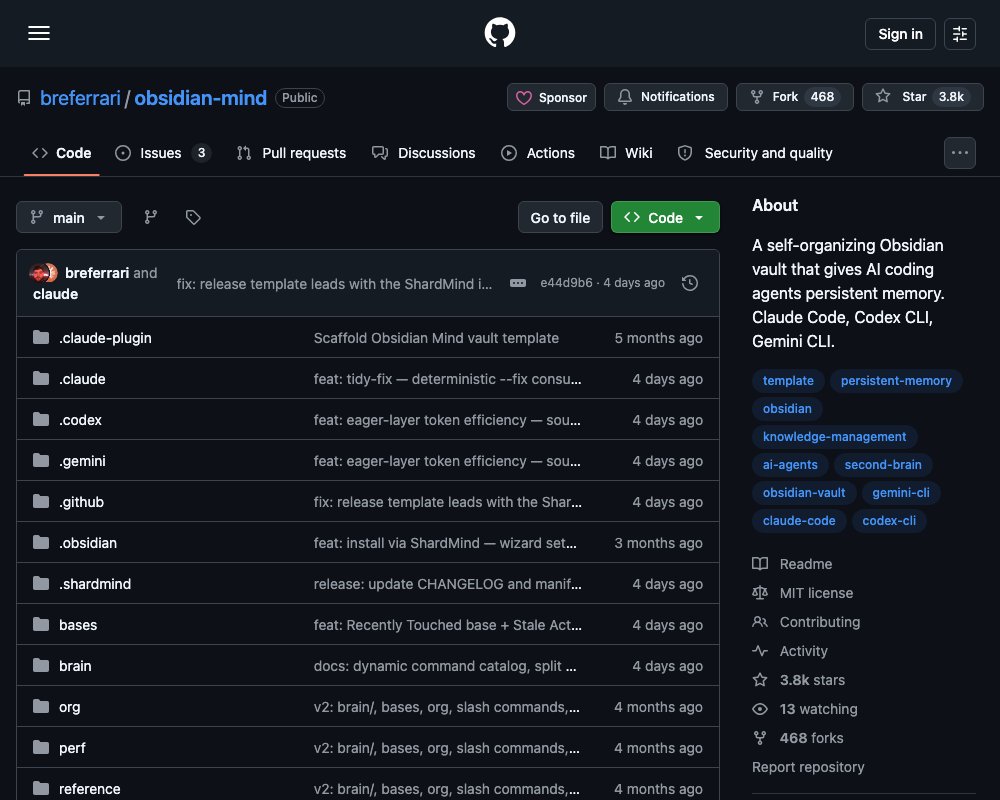The image size is (1000, 800).
Task: Expand the main branch selector dropdown
Action: click(x=69, y=218)
